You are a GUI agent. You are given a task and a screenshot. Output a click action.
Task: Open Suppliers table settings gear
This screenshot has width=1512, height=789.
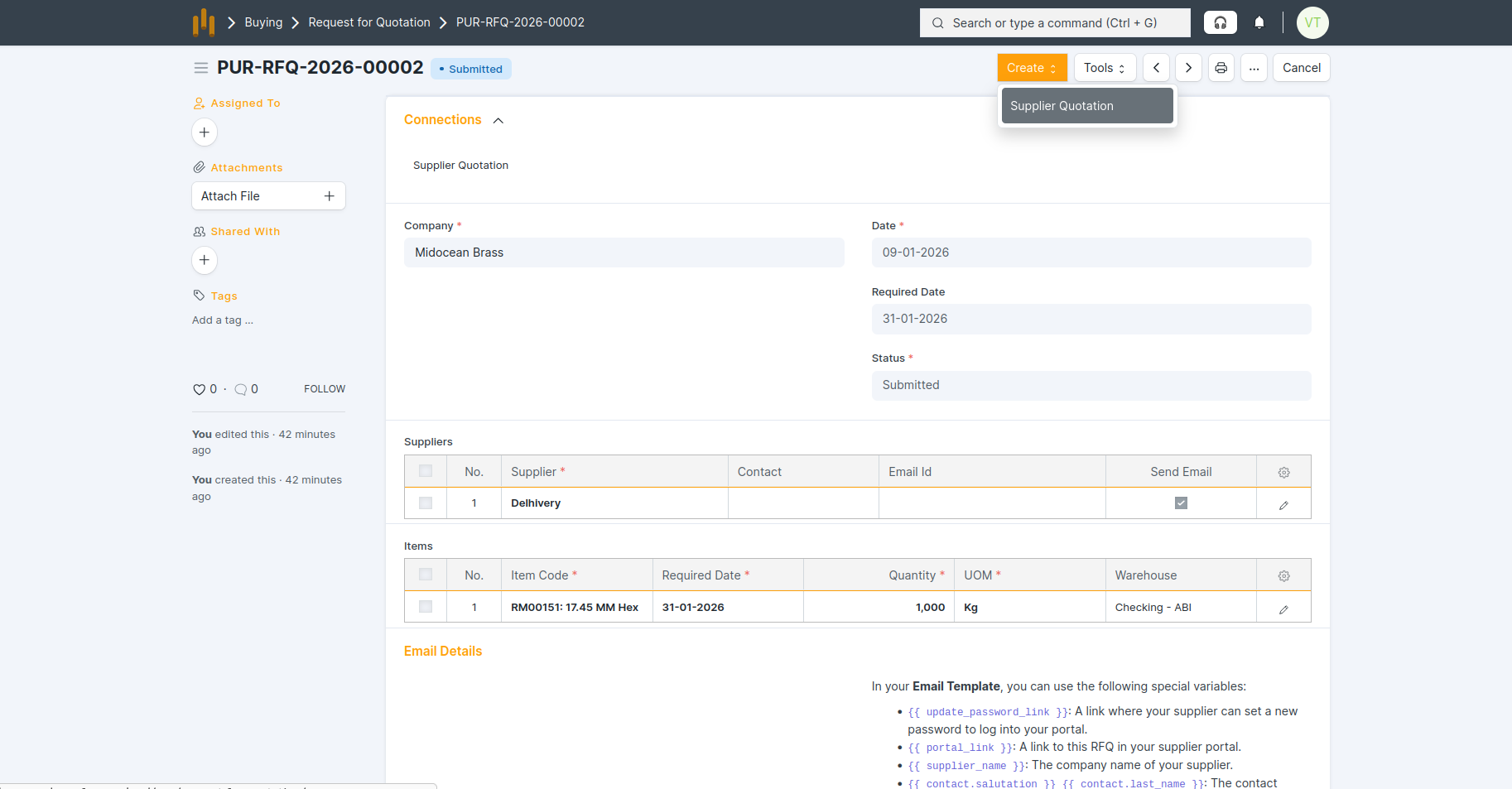1283,472
